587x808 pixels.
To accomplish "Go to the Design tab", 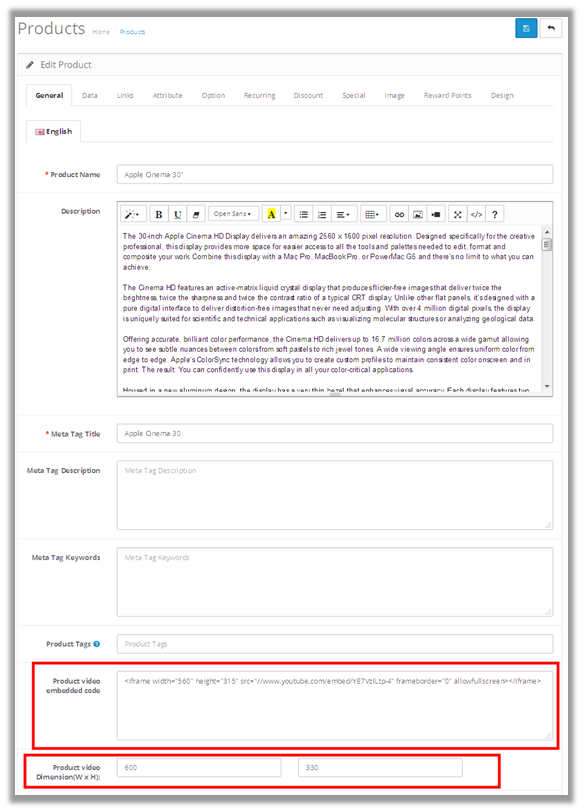I will coord(502,95).
